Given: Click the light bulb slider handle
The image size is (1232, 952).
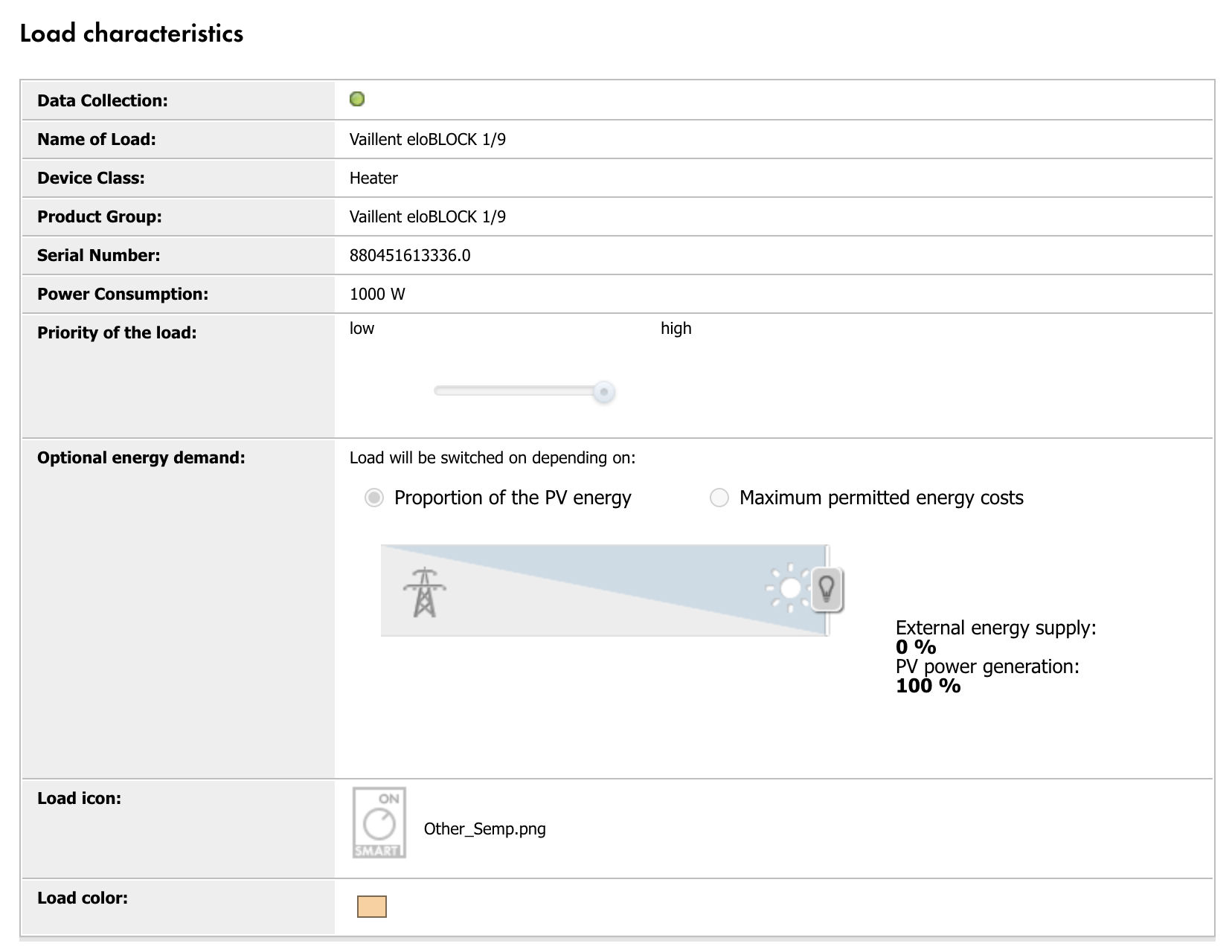Looking at the screenshot, I should click(x=827, y=590).
